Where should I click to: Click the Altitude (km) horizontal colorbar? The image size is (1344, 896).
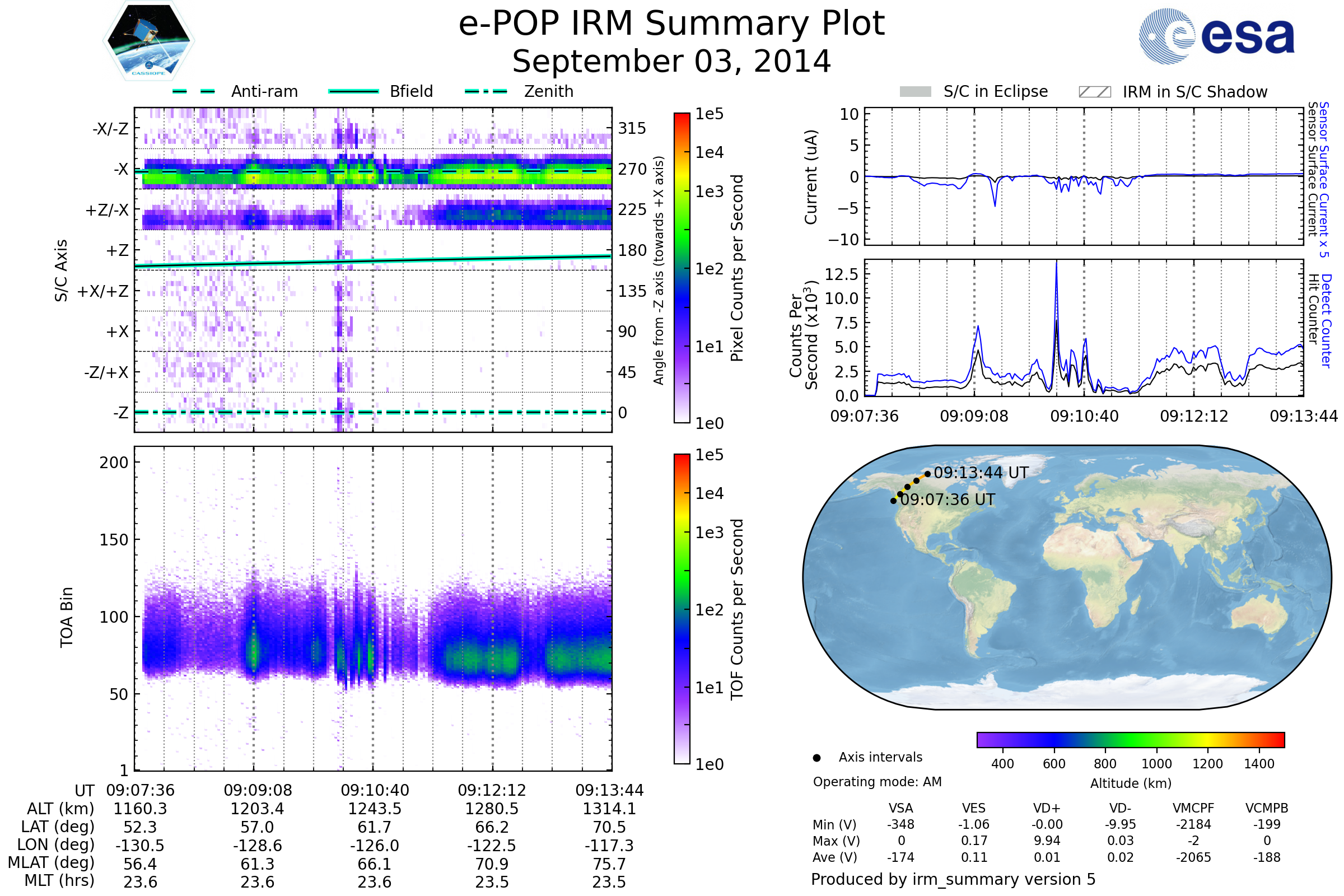tap(1130, 739)
